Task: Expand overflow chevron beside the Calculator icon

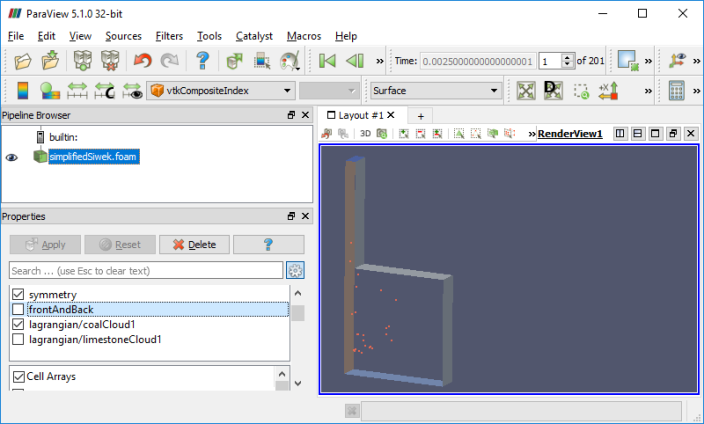Action: pos(696,91)
